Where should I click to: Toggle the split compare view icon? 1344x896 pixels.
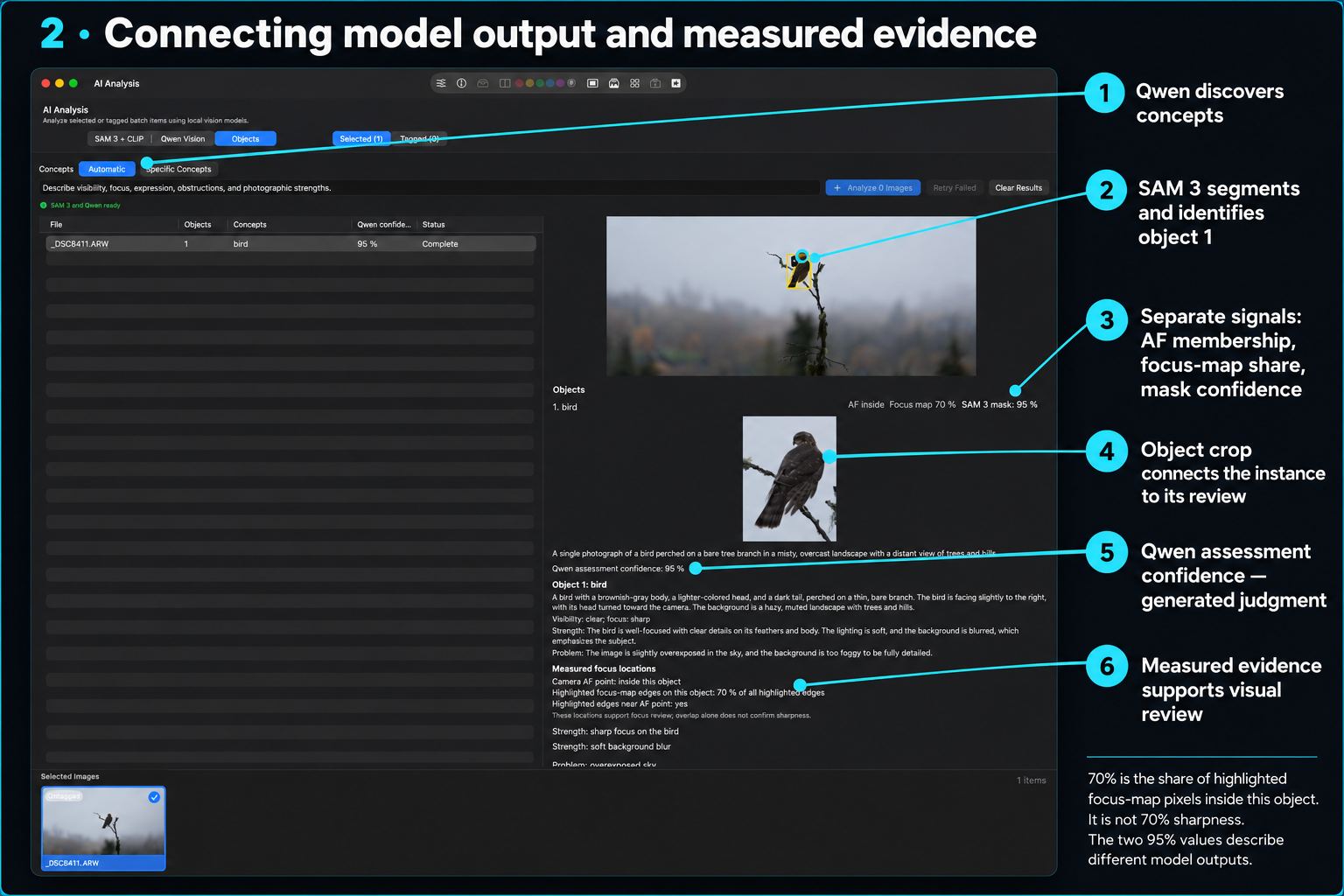[505, 83]
